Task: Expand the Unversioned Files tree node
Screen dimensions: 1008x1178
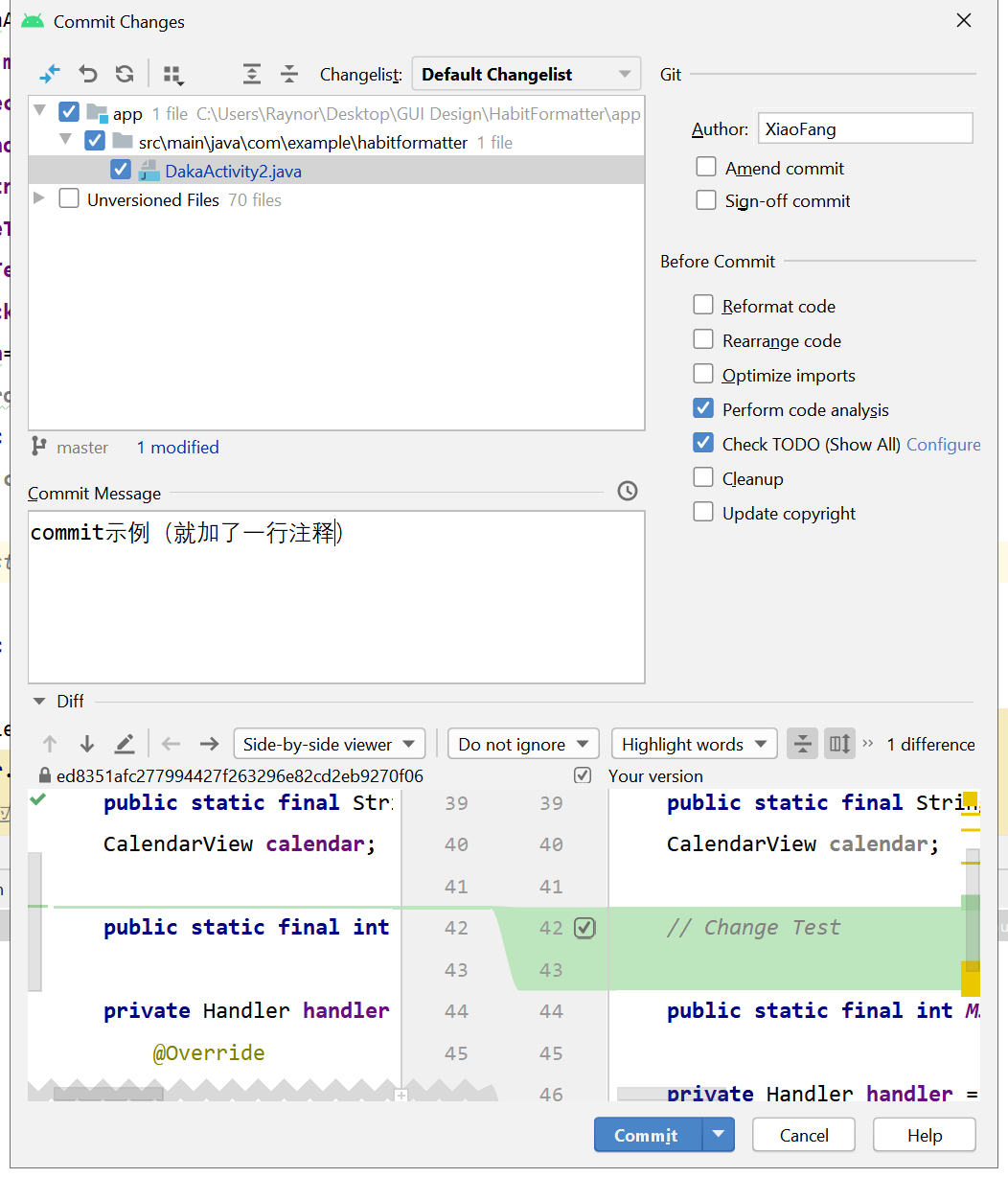Action: click(39, 198)
